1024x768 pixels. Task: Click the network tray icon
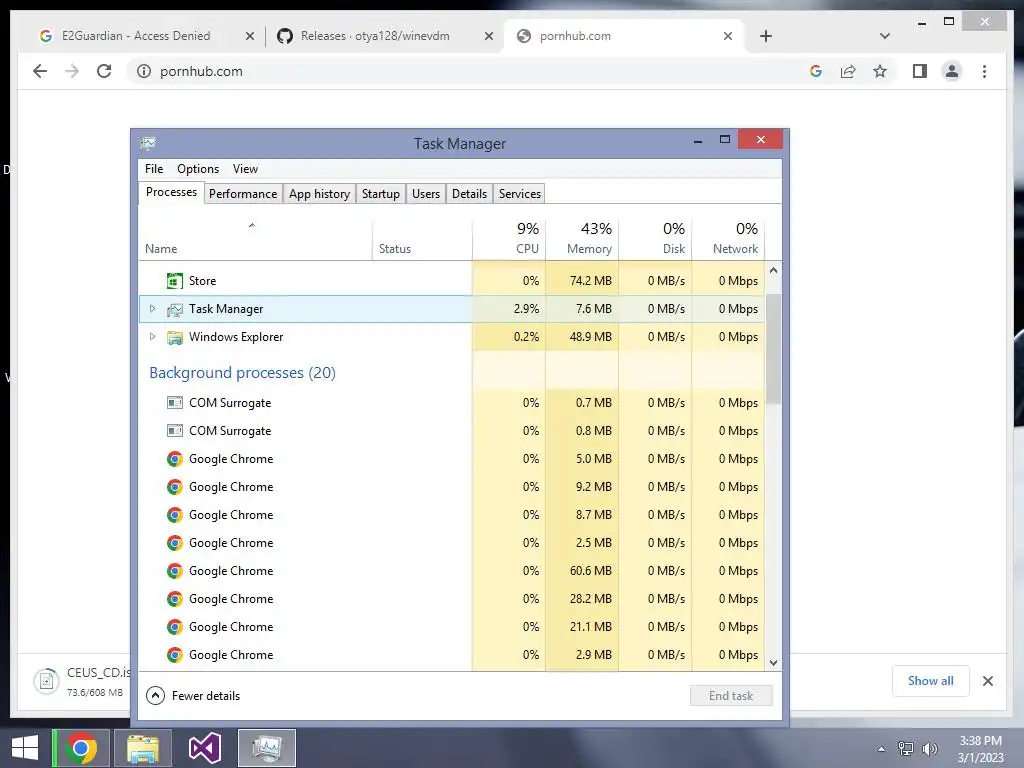click(x=906, y=749)
